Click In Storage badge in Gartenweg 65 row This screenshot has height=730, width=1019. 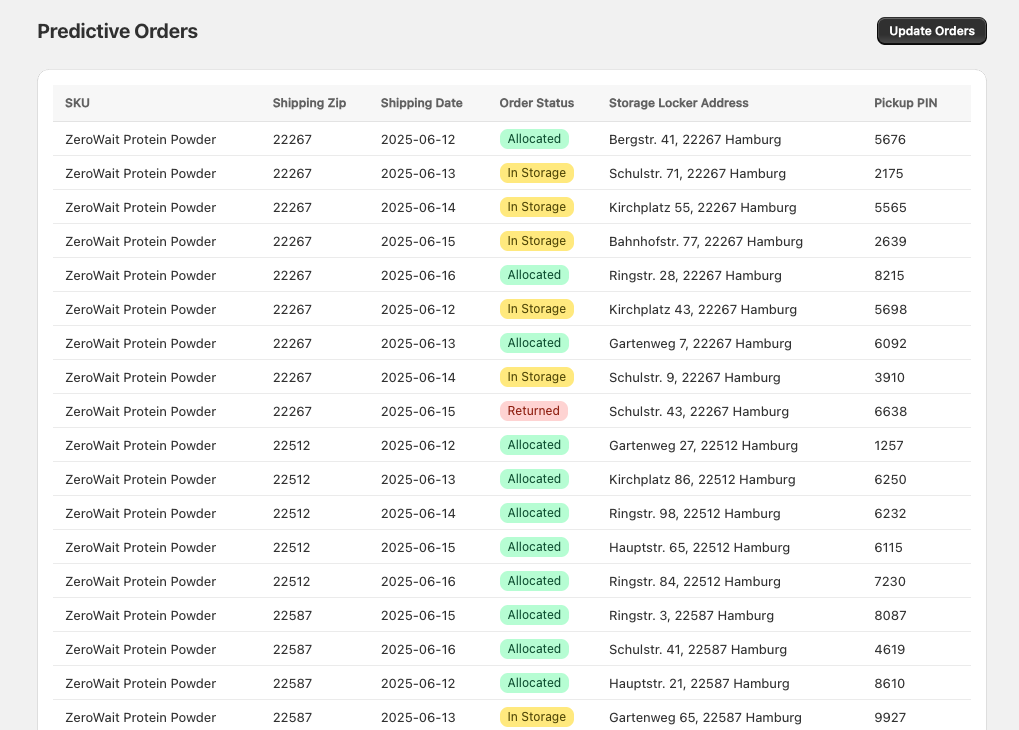click(537, 717)
